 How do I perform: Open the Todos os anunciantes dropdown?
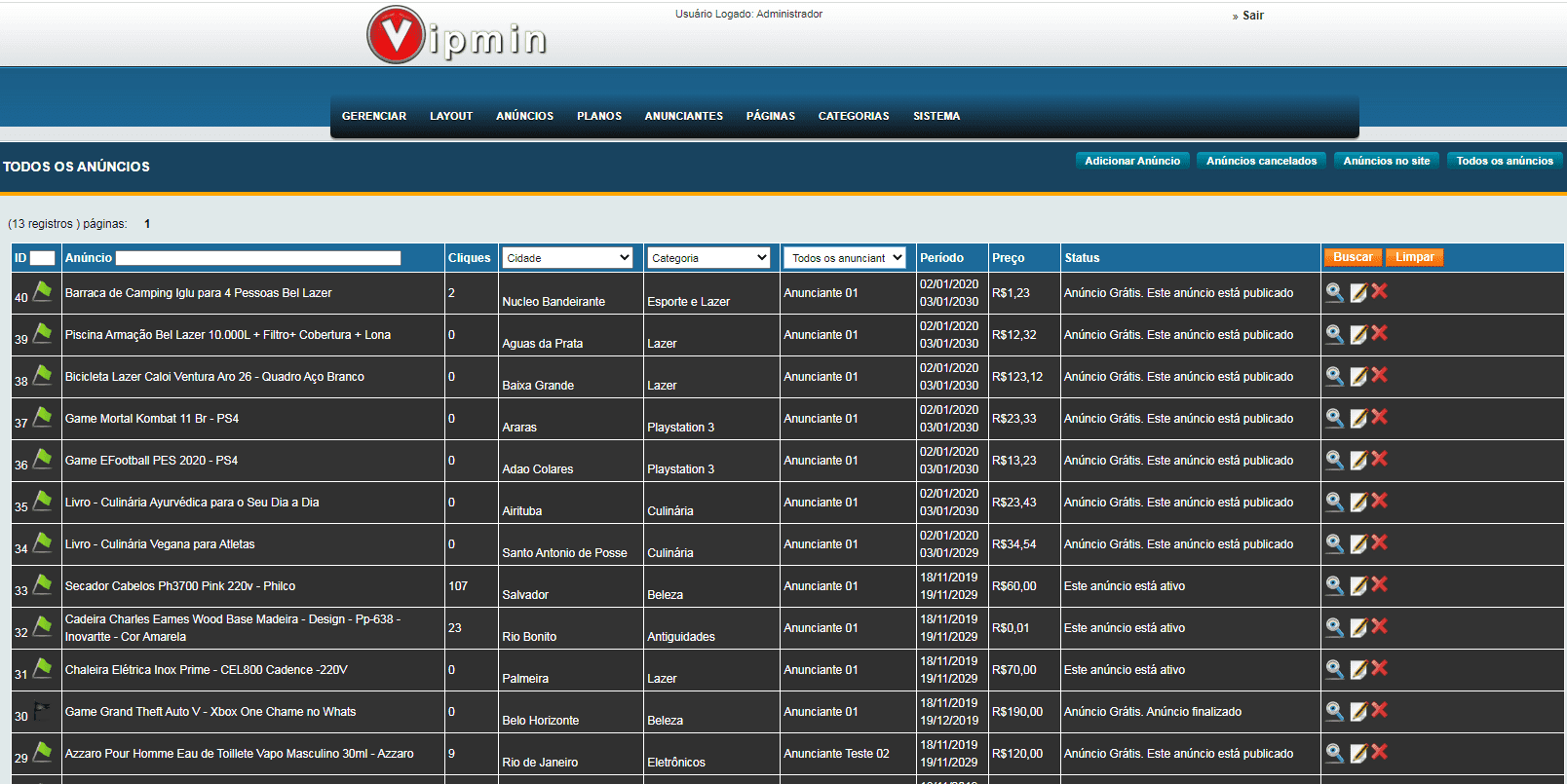pos(846,258)
